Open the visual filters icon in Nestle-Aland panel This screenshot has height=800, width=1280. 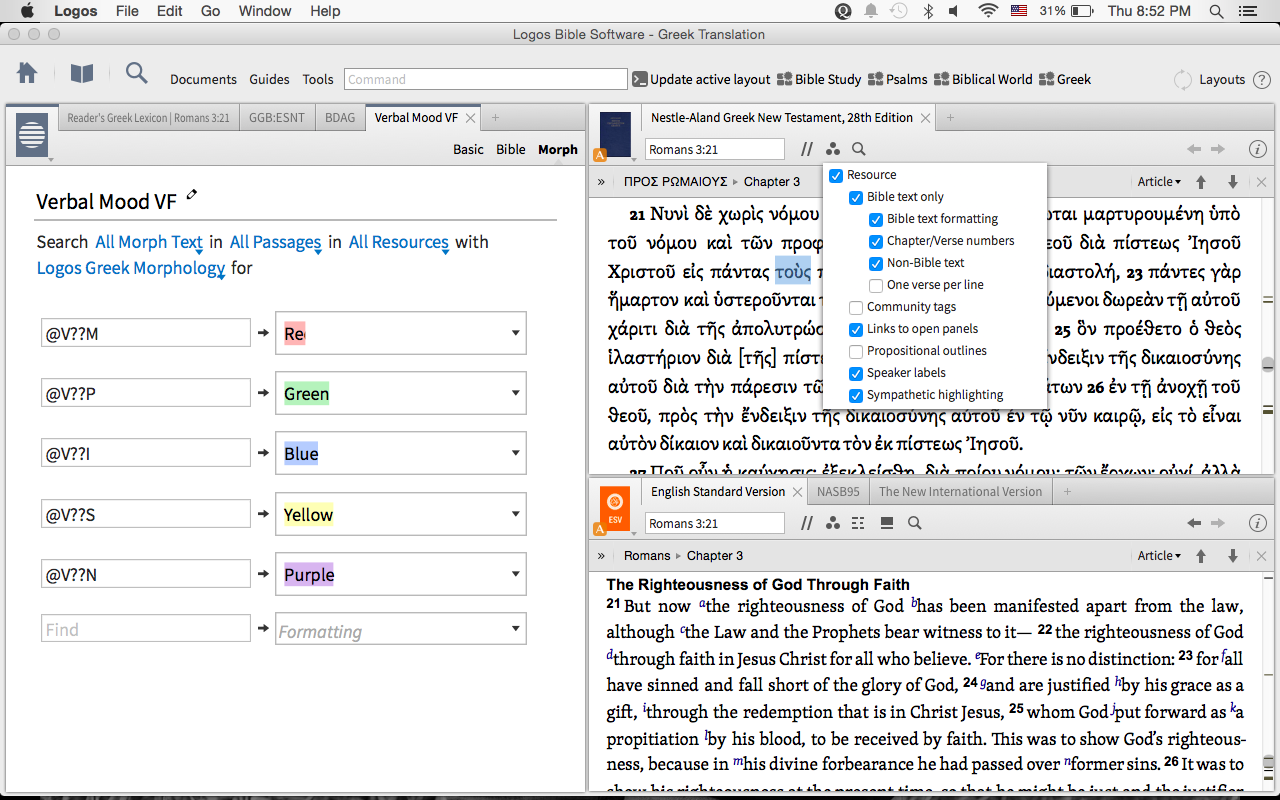coord(833,149)
